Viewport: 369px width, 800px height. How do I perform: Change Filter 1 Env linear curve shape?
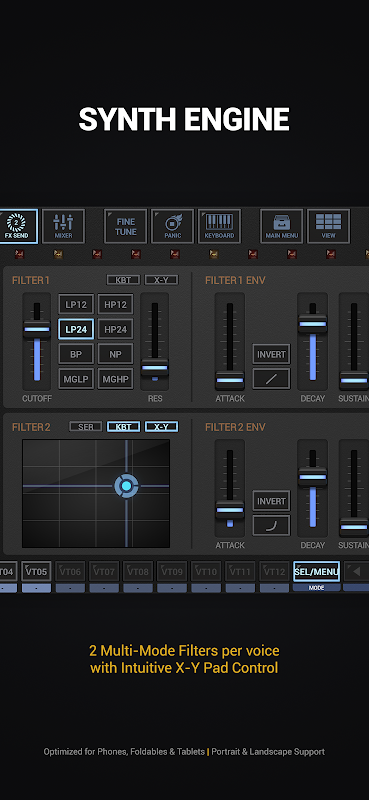[x=272, y=379]
